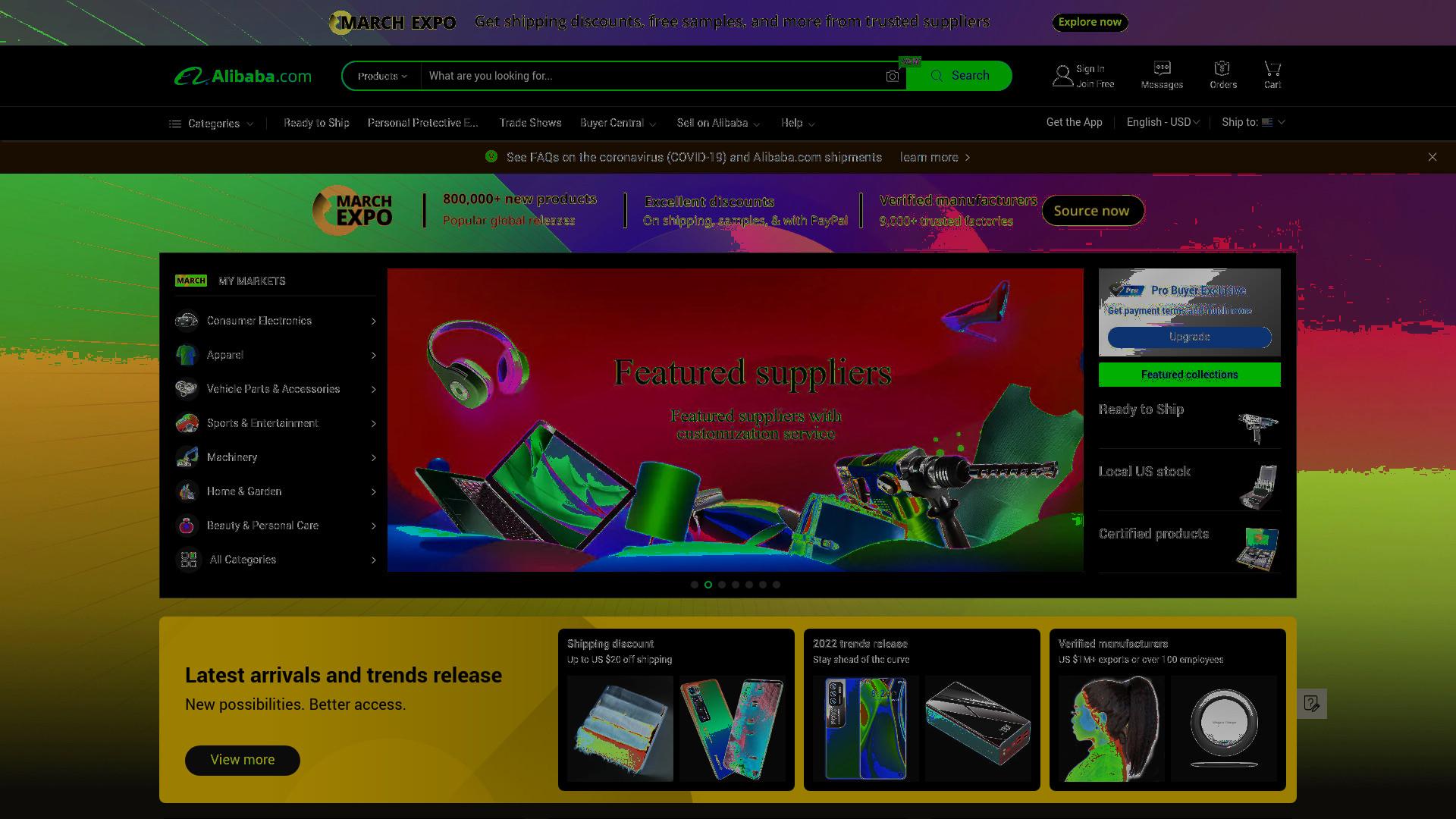Open Personal Protective Equipment nav item
Viewport: 1456px width, 819px height.
(423, 123)
